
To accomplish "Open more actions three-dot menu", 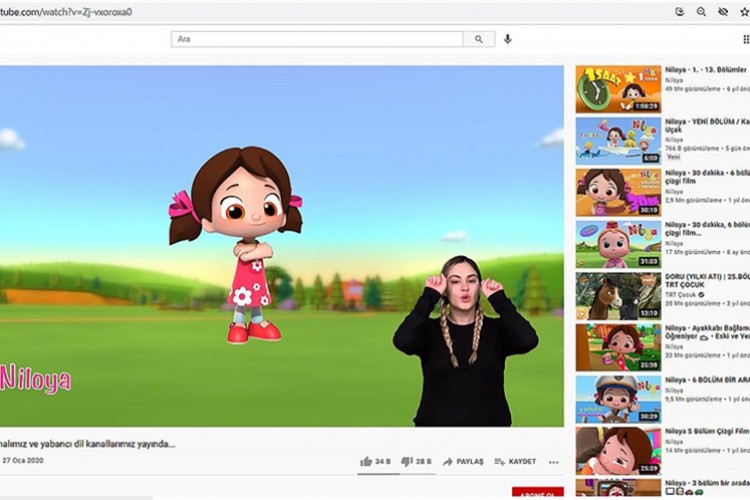I will 553,462.
